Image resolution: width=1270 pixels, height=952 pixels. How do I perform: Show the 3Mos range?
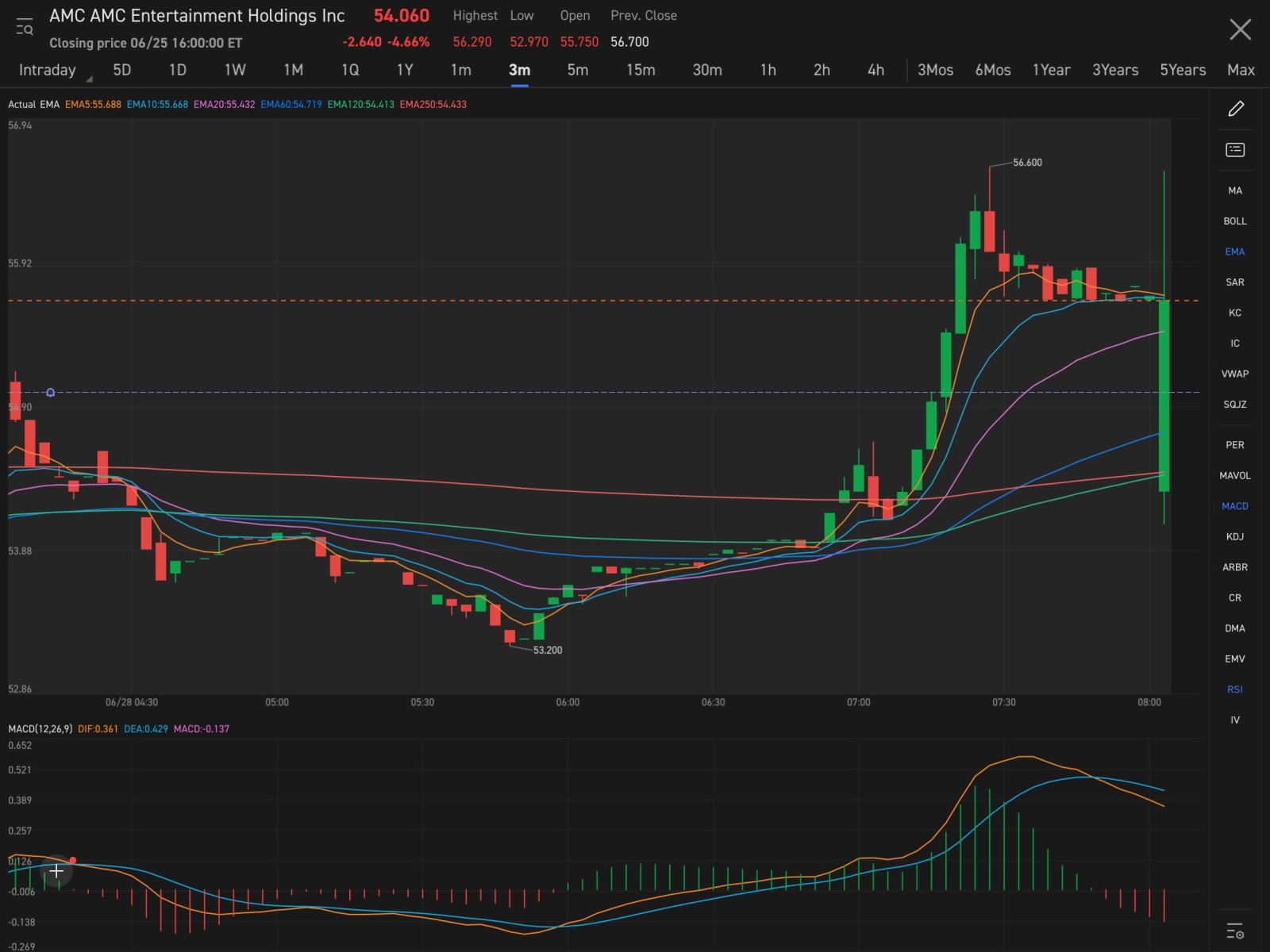pyautogui.click(x=935, y=70)
